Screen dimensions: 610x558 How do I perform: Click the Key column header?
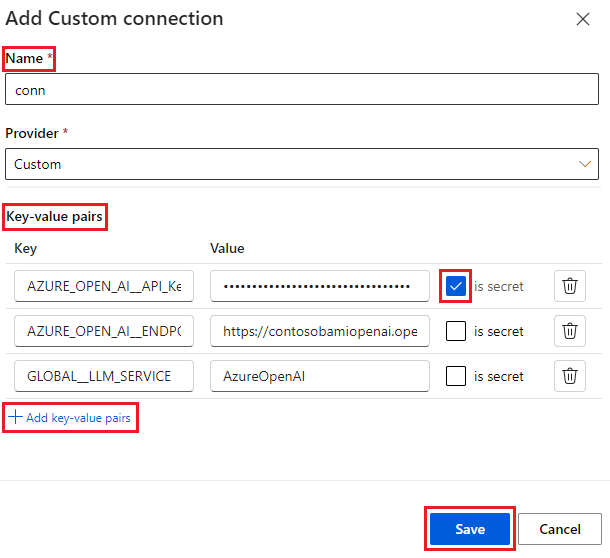click(26, 248)
